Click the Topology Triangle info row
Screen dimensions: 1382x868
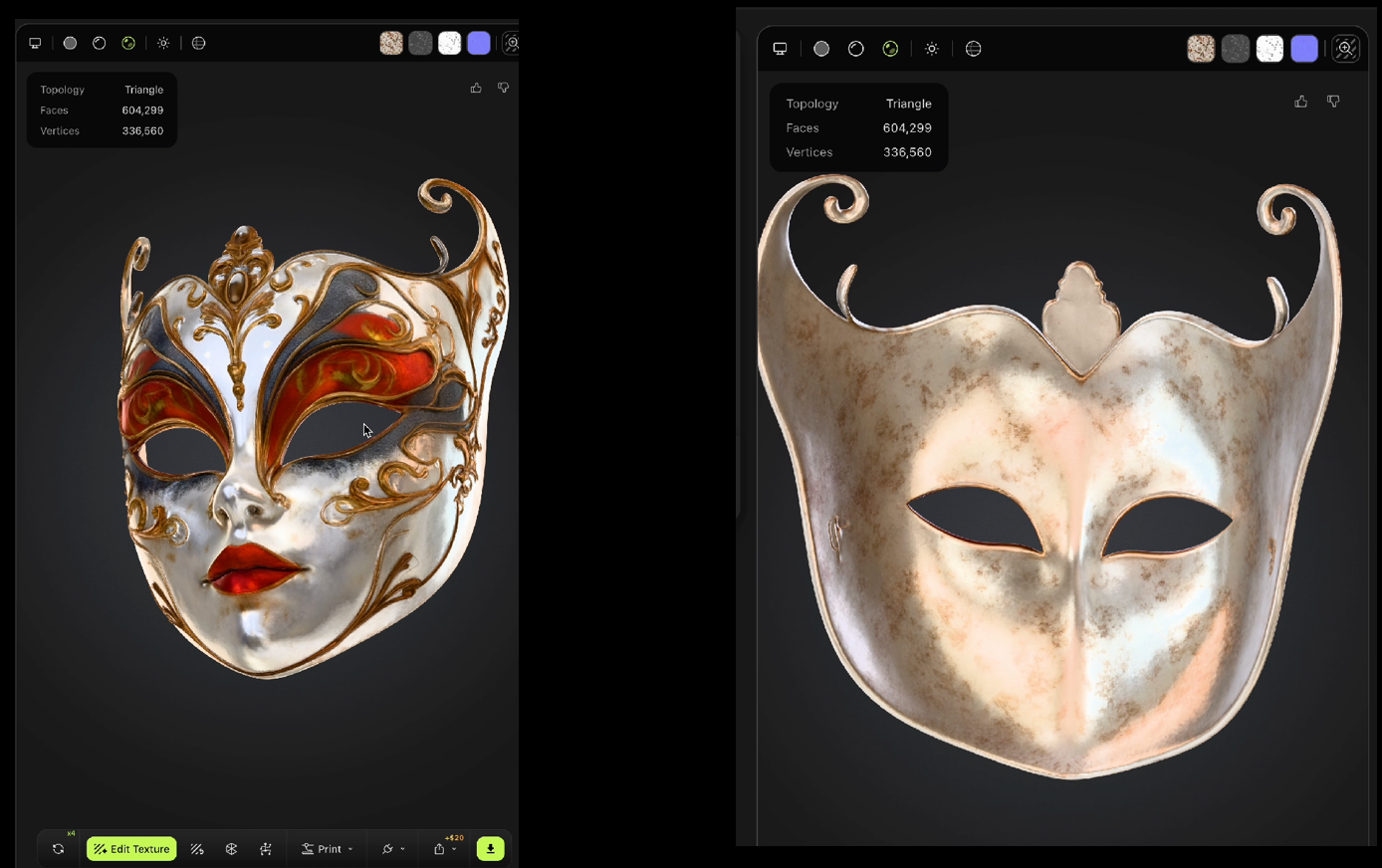pos(102,90)
